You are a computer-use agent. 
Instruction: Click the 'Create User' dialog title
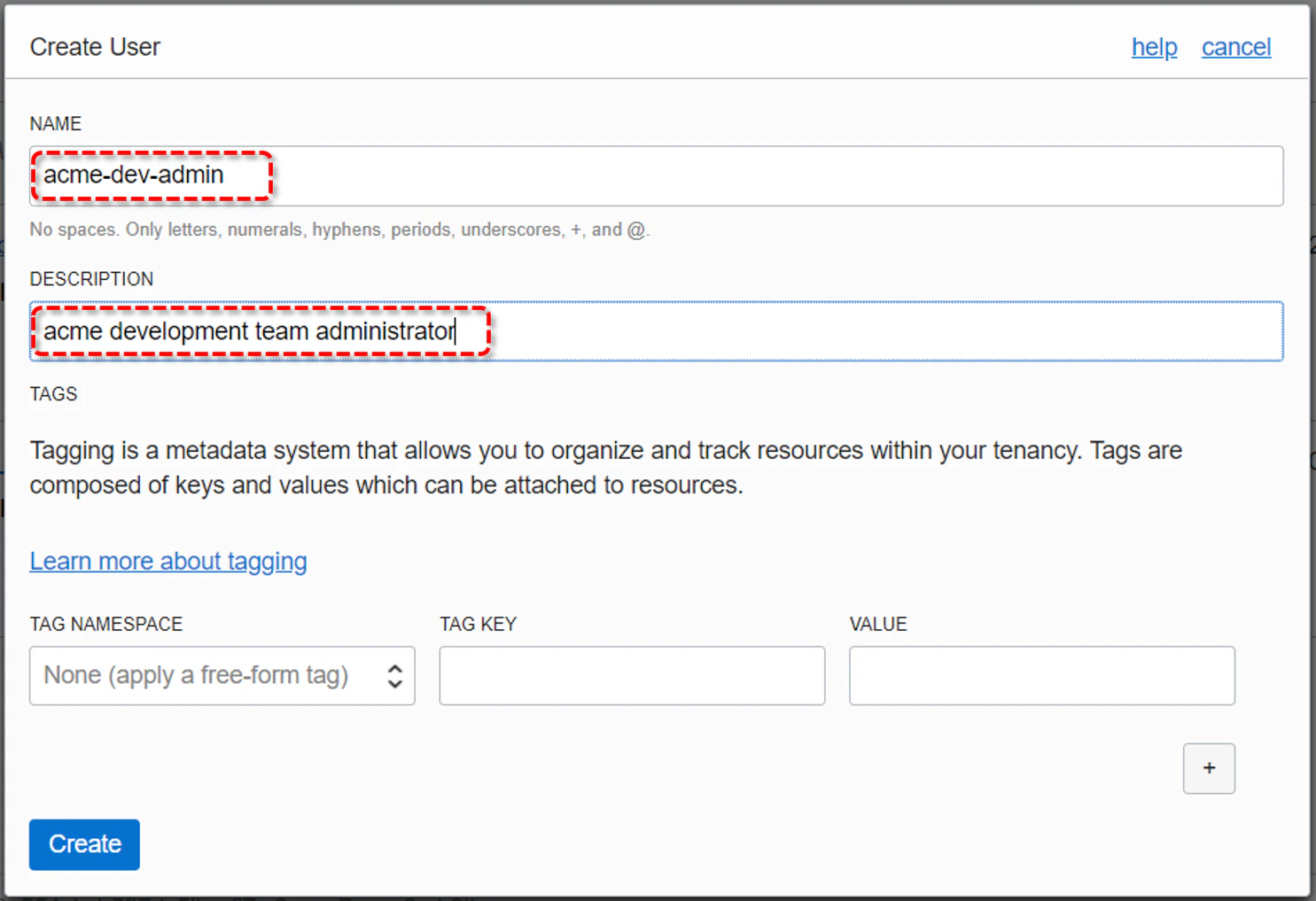(x=95, y=47)
